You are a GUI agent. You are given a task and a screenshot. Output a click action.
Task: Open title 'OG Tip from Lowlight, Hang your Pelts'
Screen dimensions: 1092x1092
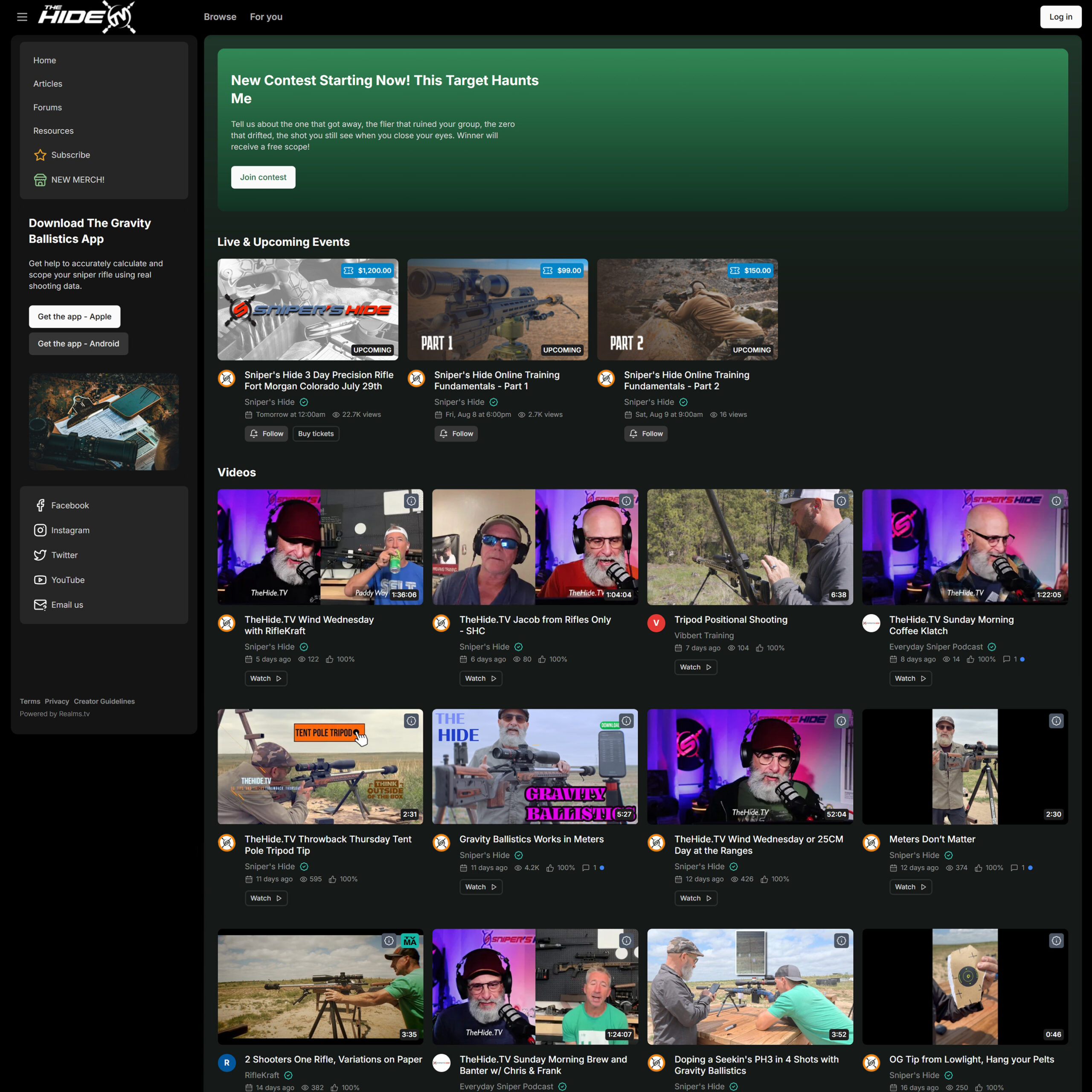tap(972, 1059)
